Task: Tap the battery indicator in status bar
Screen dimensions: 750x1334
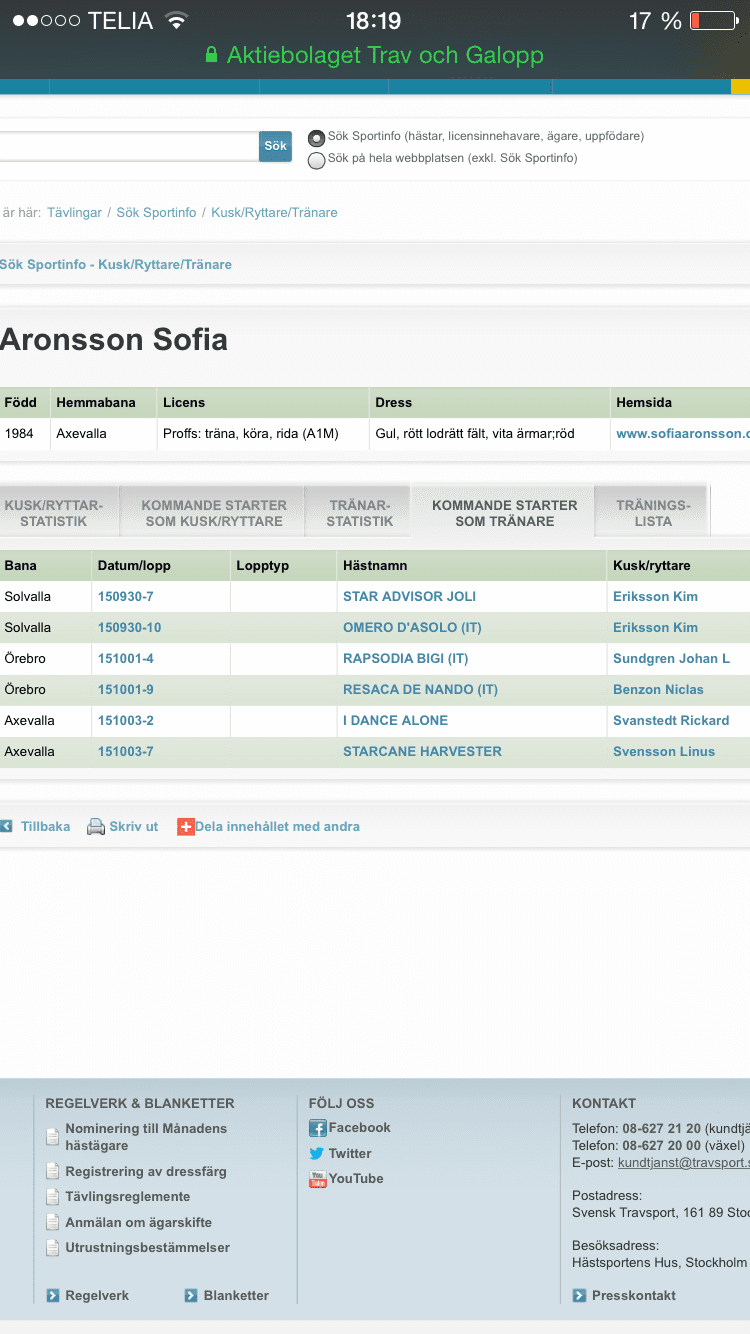Action: (713, 21)
